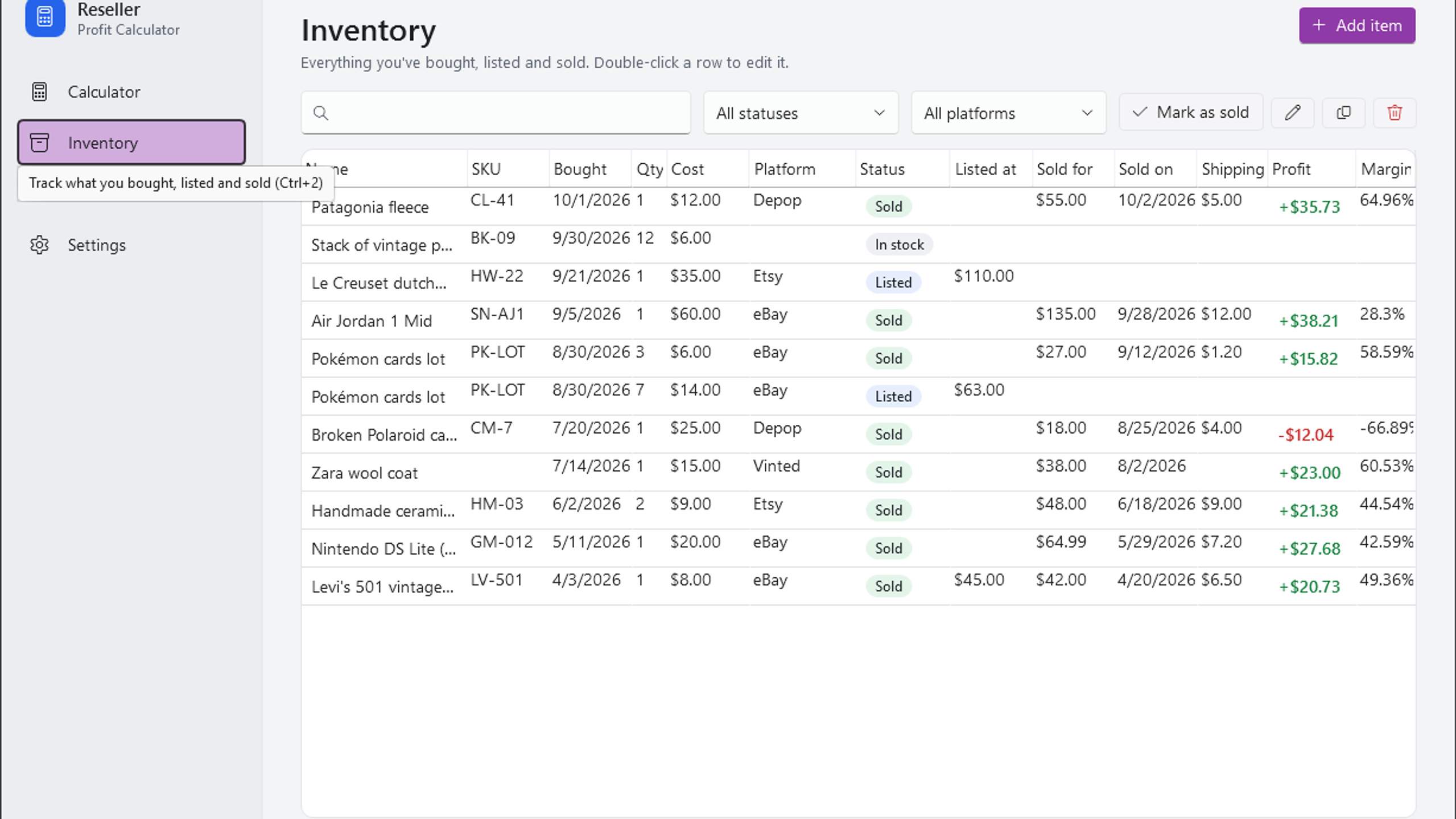Click the Mark as sold button
This screenshot has width=1456, height=819.
coord(1191,112)
